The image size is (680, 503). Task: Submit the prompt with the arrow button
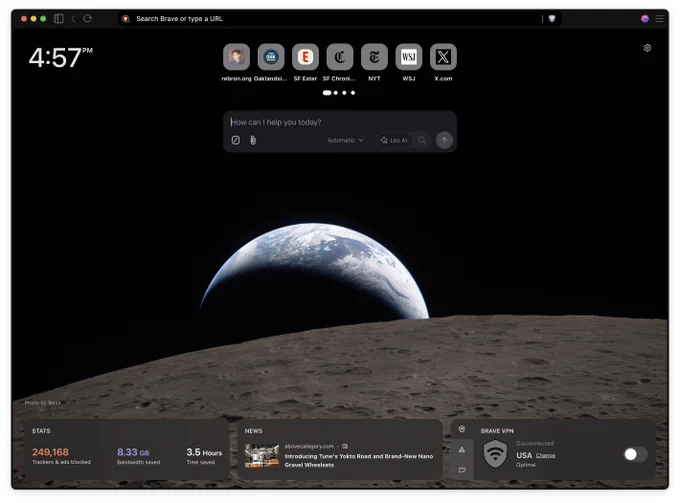(x=444, y=140)
